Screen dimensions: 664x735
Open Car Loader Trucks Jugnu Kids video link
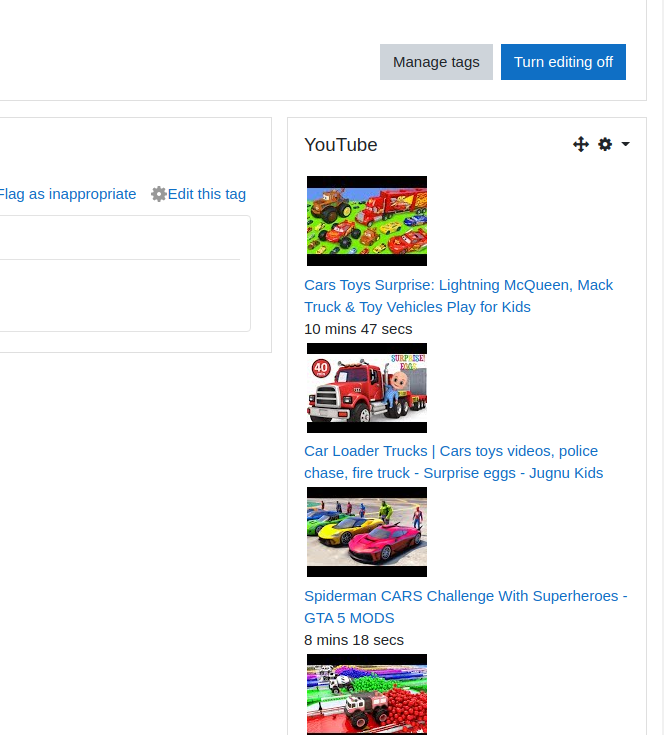tap(453, 462)
